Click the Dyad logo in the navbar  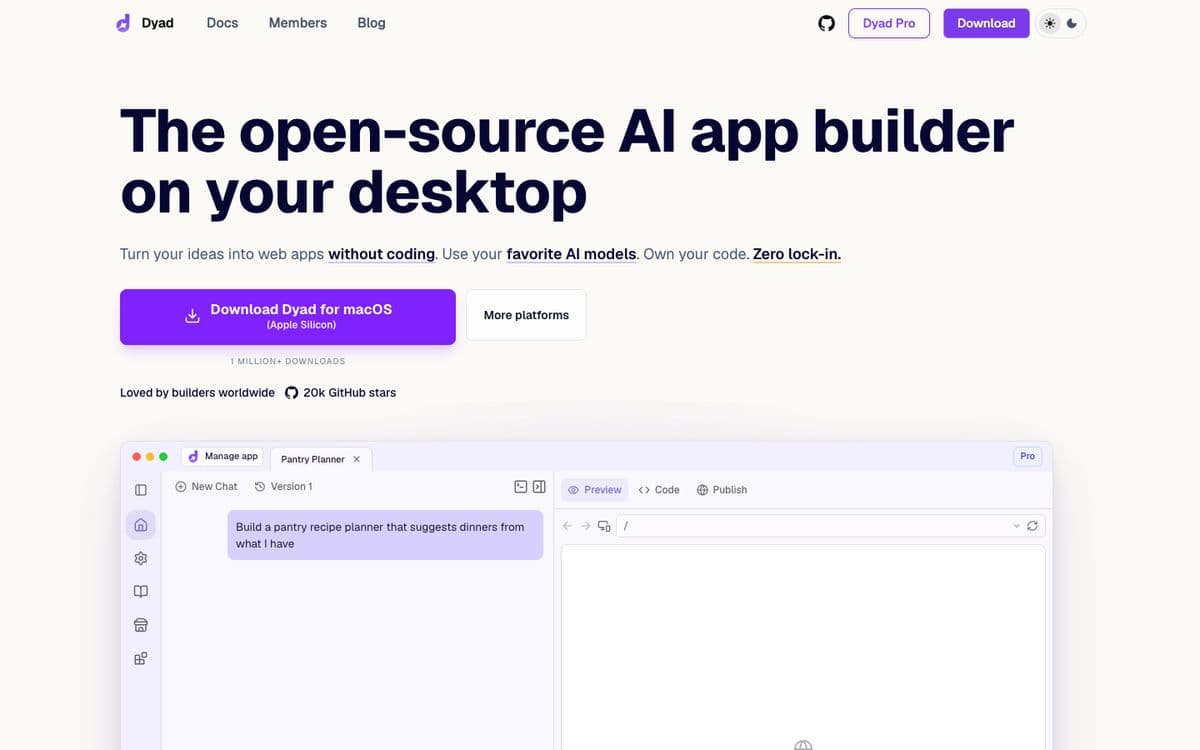(145, 23)
